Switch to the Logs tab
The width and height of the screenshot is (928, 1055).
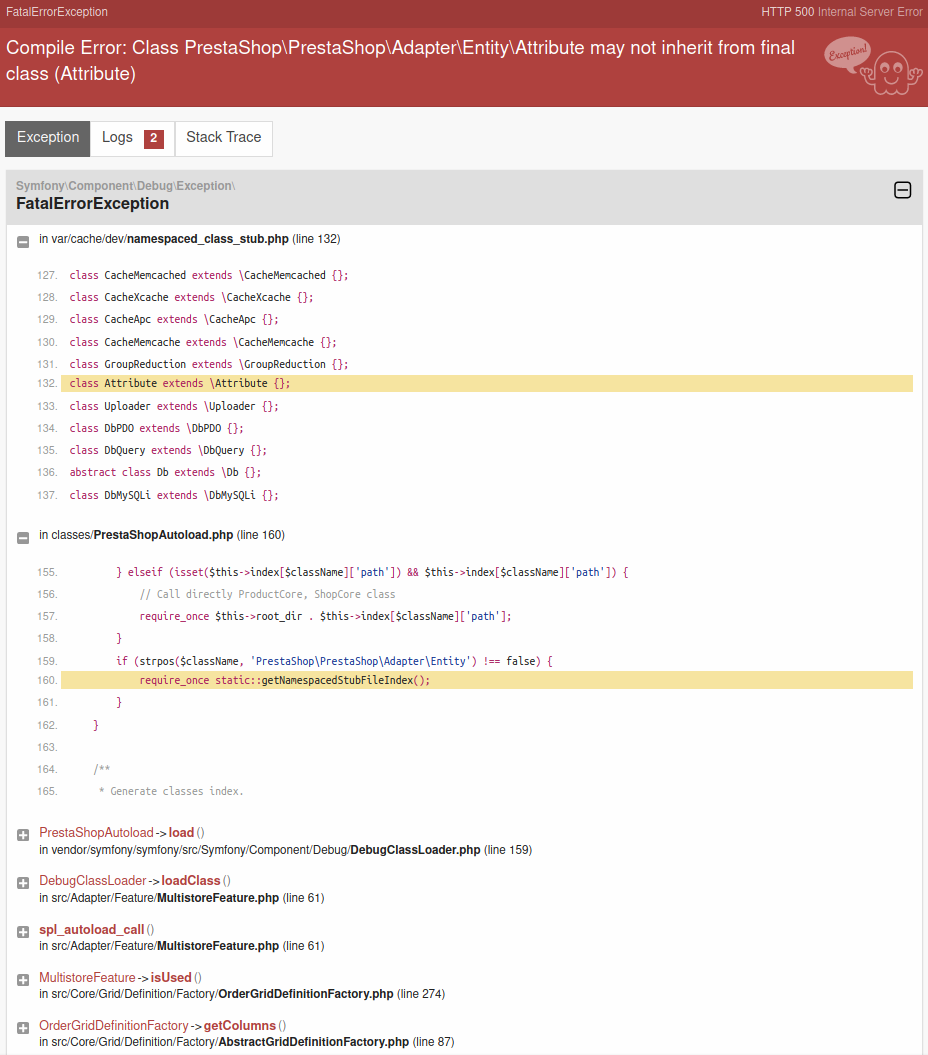pyautogui.click(x=117, y=138)
